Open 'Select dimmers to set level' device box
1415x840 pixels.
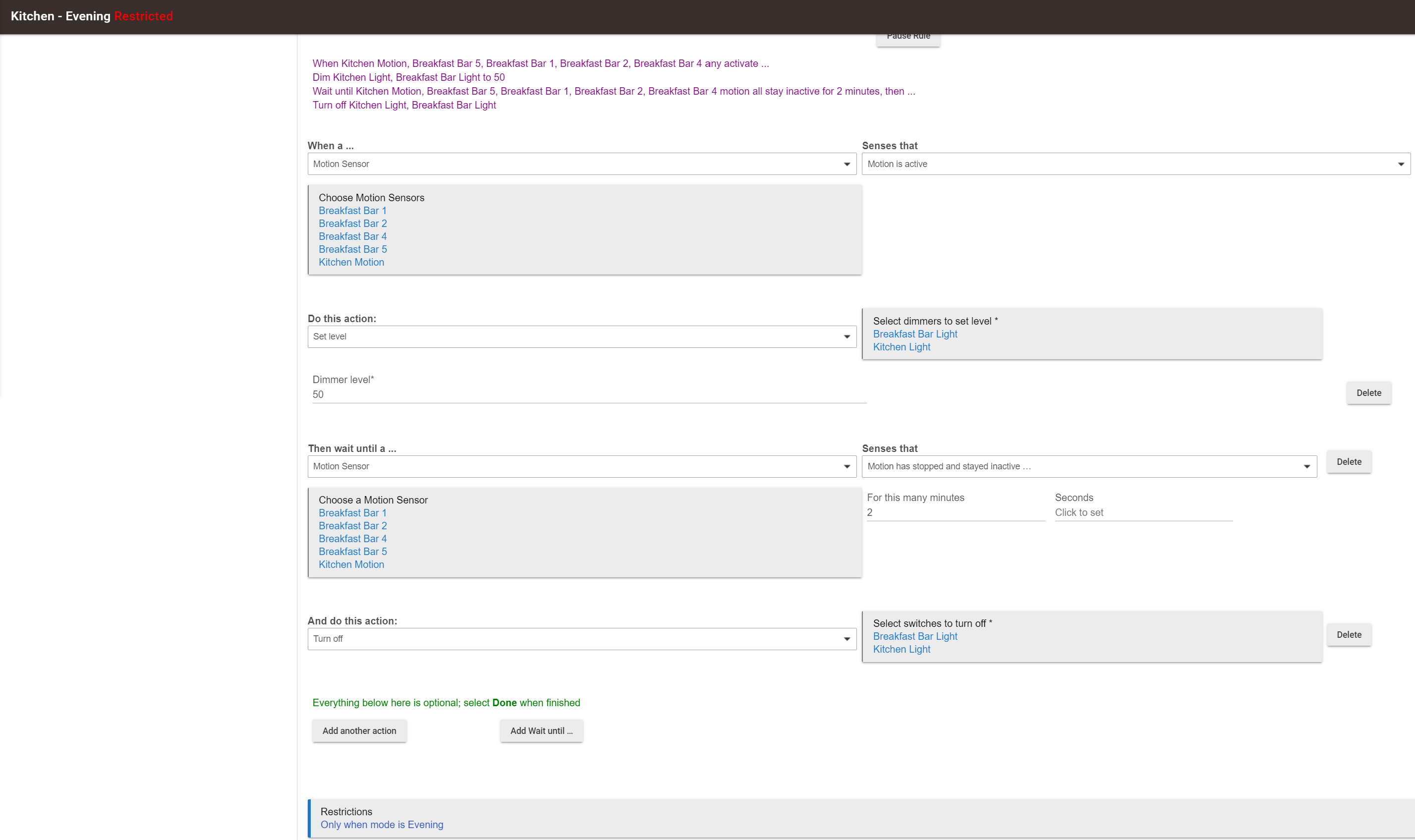coord(1092,334)
